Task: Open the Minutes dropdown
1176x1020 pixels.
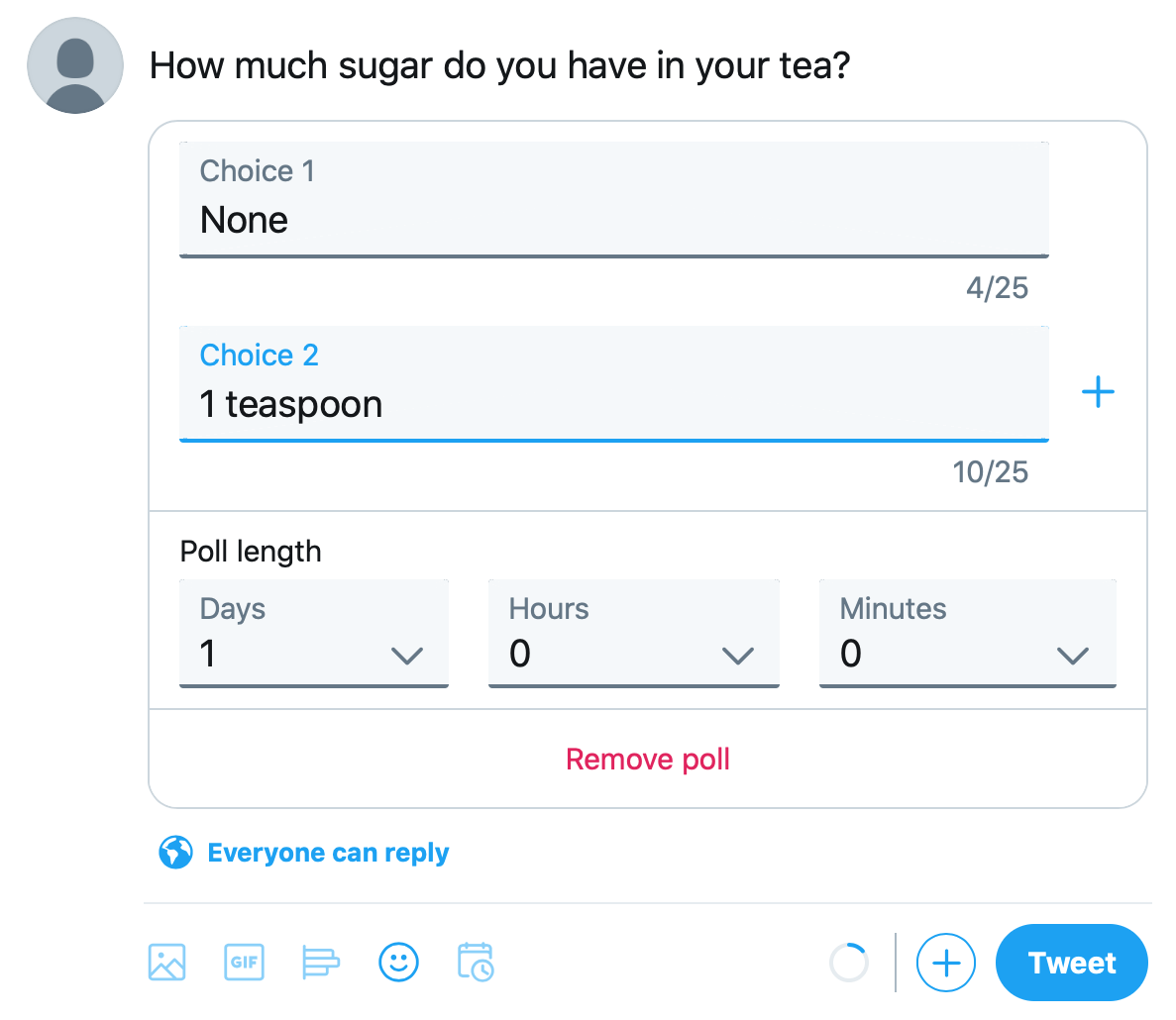Action: [x=968, y=633]
